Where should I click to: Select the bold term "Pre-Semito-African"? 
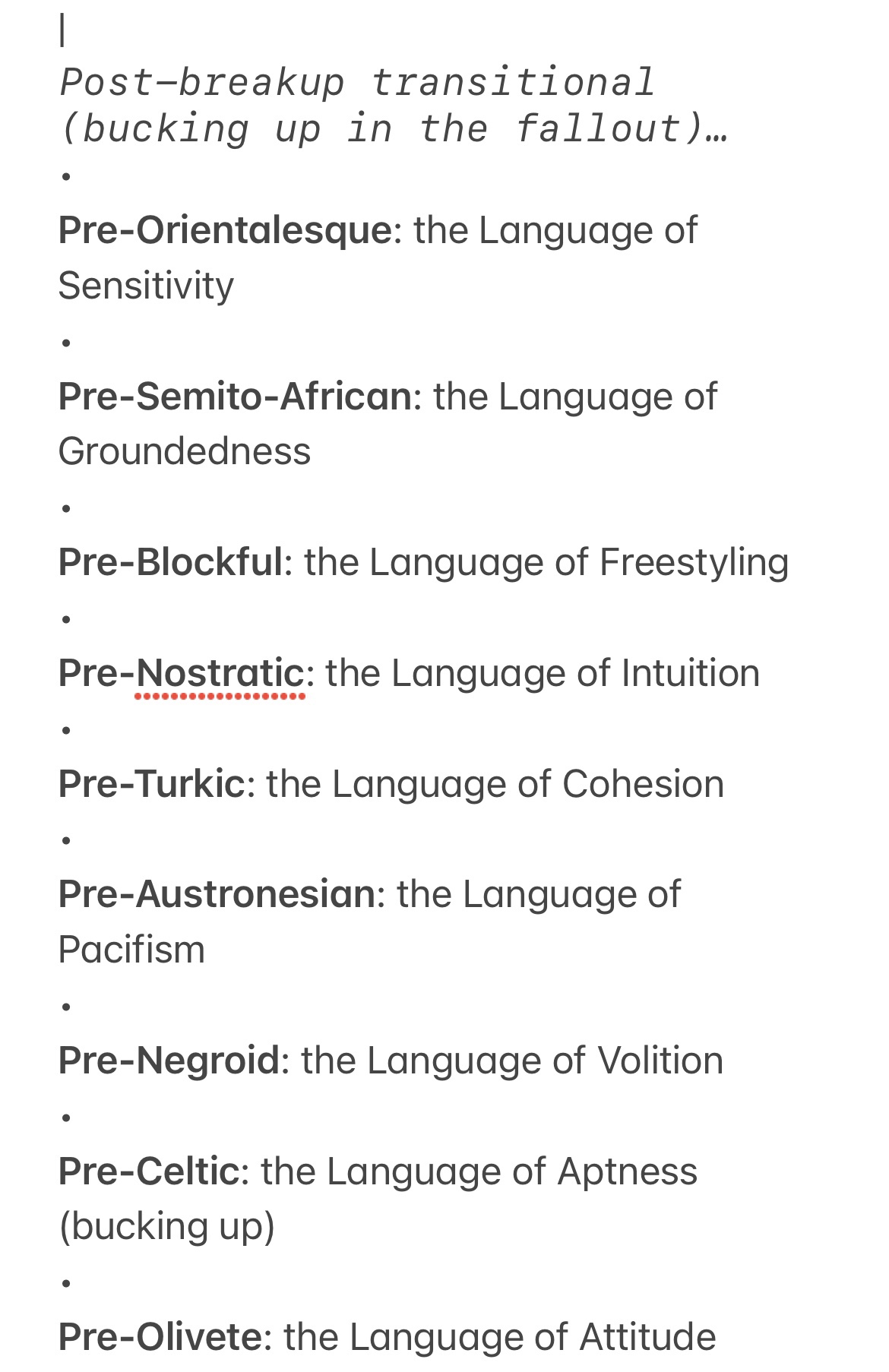coord(235,396)
